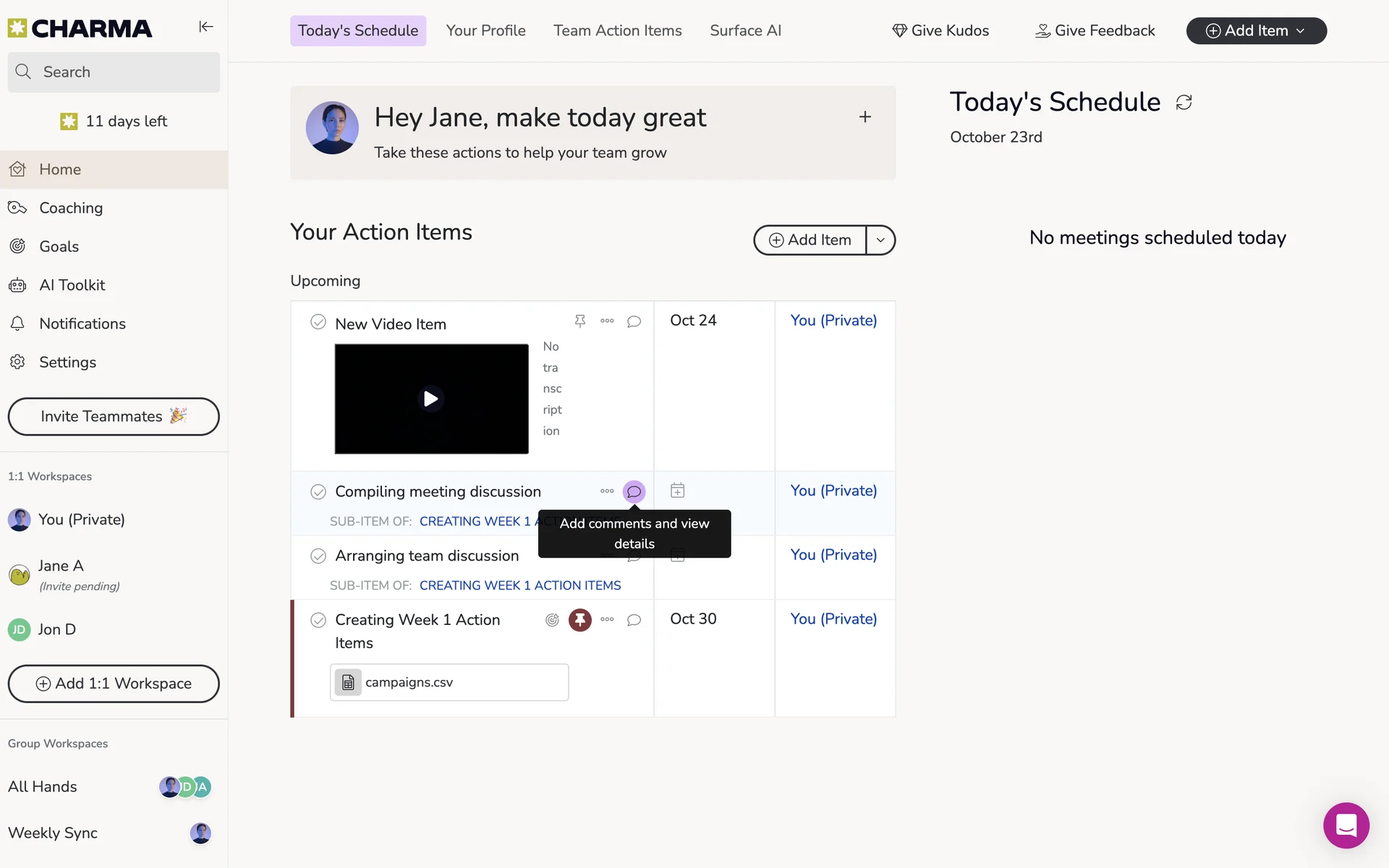Expand dropdown arrow beside Add Item outline button
Screen dimensions: 1389x868
(880, 240)
